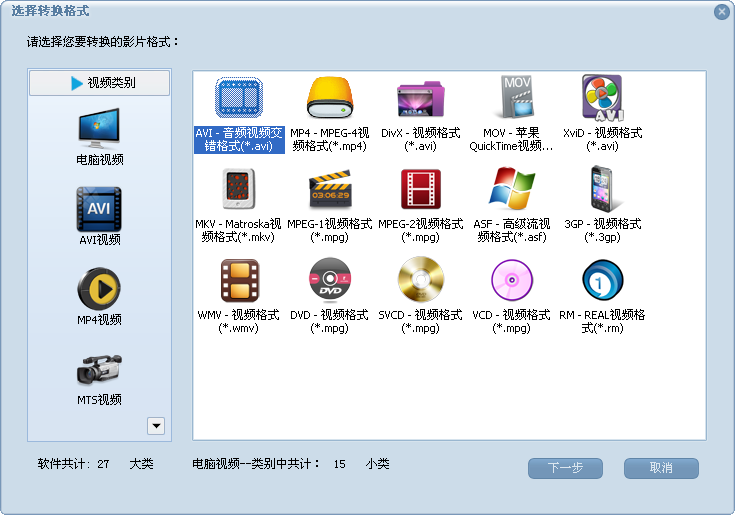Choose VCD video format disc icon

pyautogui.click(x=511, y=280)
